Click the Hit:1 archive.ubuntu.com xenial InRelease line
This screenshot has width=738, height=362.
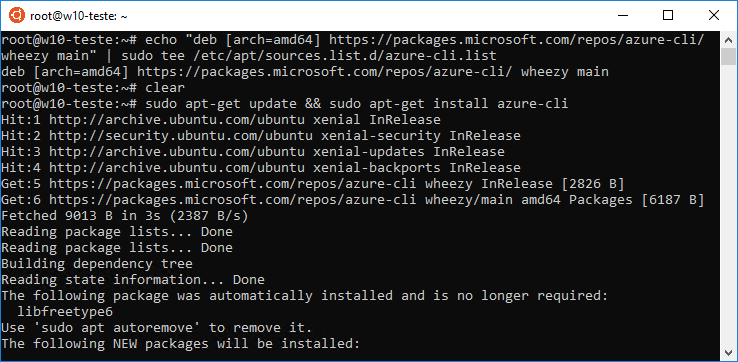click(x=221, y=120)
